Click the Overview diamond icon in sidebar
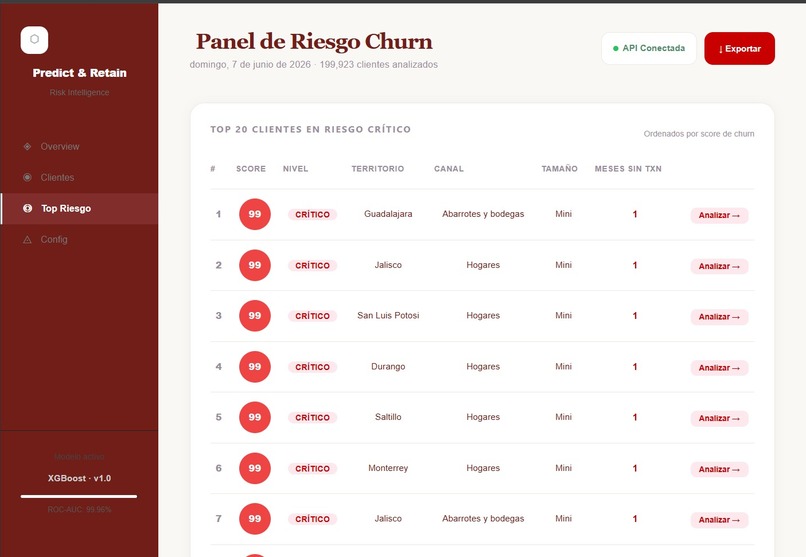Image resolution: width=806 pixels, height=557 pixels. 27,146
